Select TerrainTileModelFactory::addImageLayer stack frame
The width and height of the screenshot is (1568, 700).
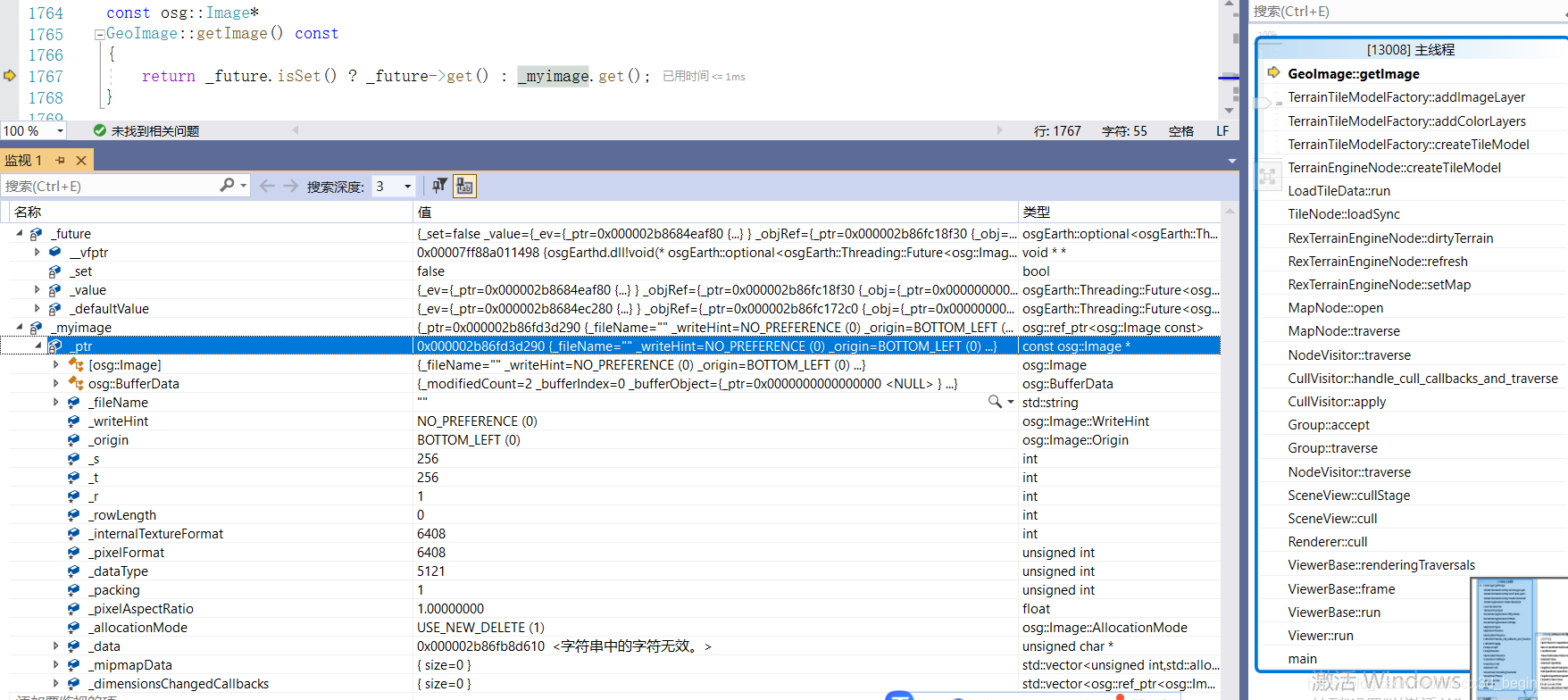click(1406, 97)
